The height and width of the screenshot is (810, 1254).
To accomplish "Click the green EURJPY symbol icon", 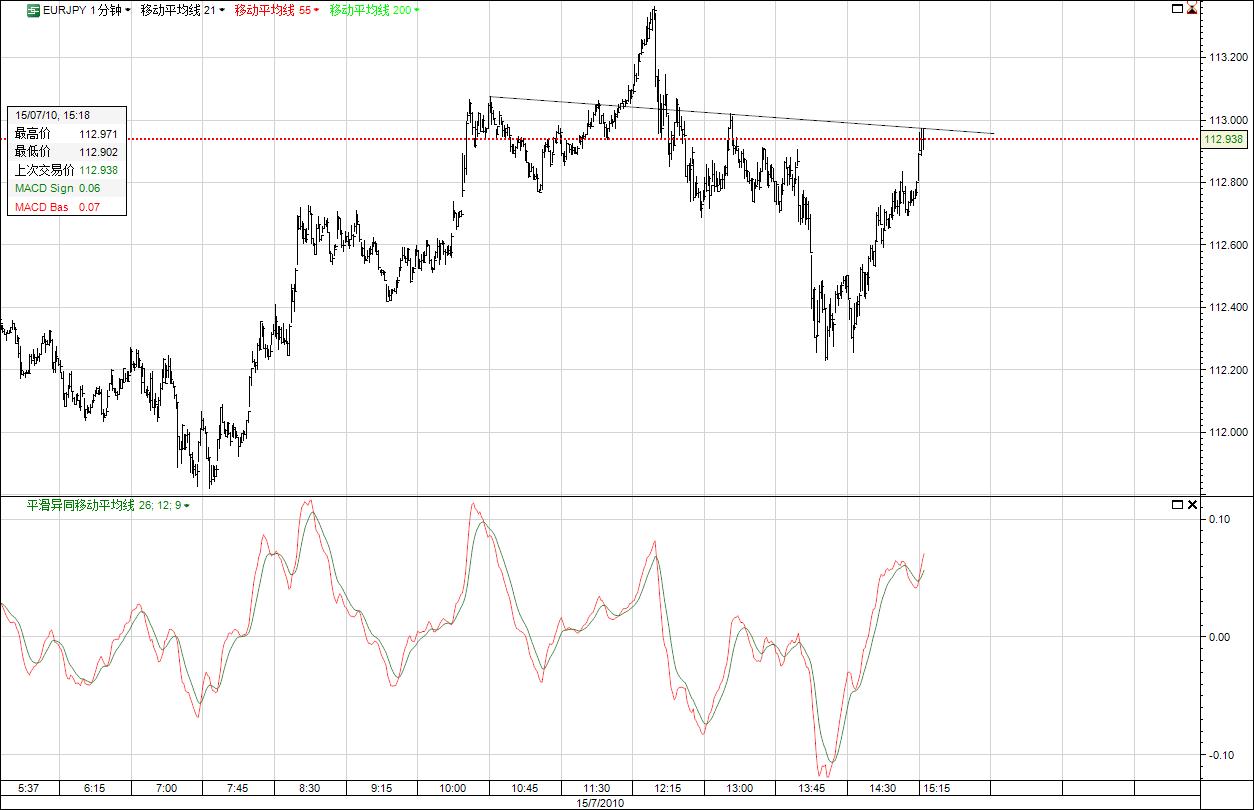I will pos(34,10).
